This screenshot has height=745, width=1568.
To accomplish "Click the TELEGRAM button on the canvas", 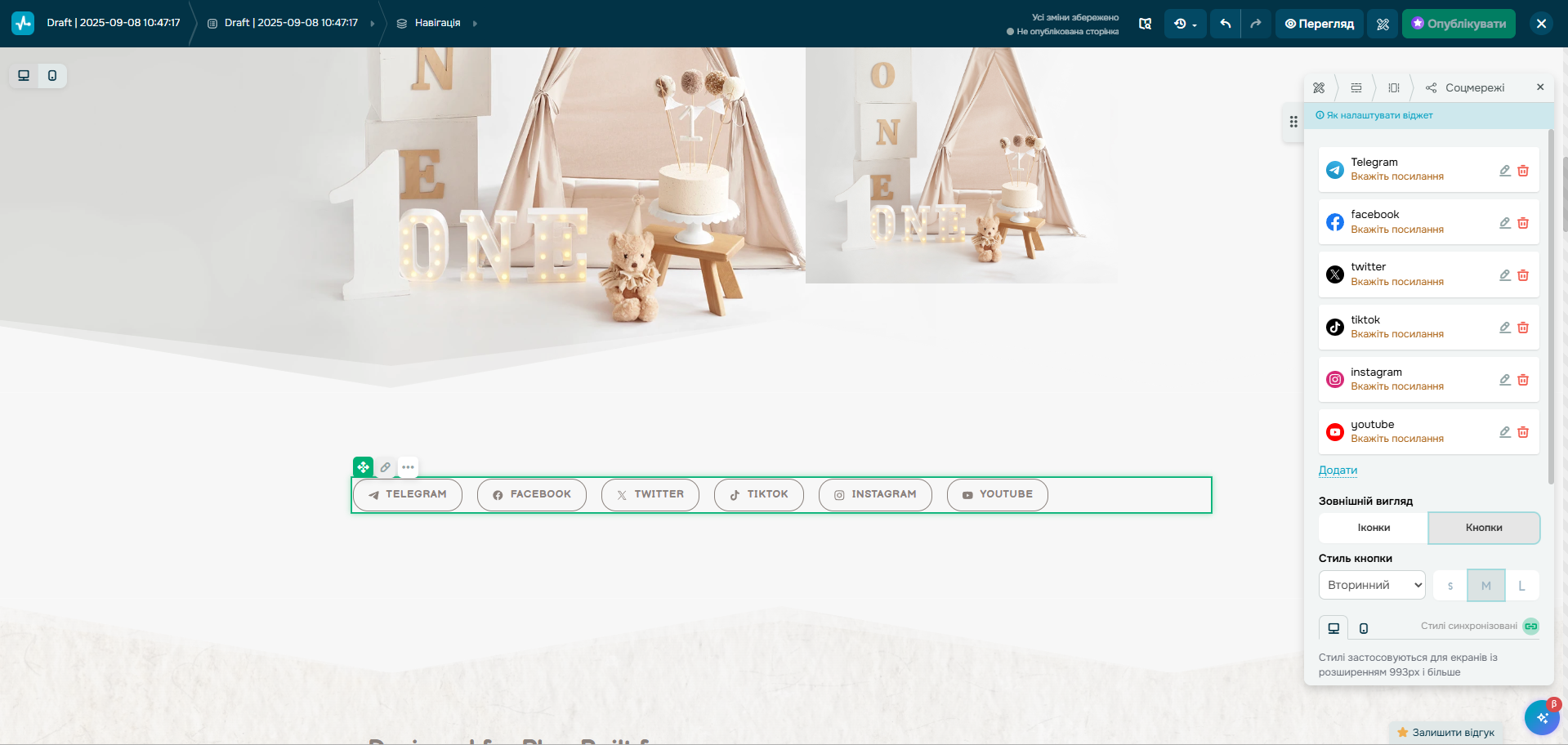I will pos(408,495).
